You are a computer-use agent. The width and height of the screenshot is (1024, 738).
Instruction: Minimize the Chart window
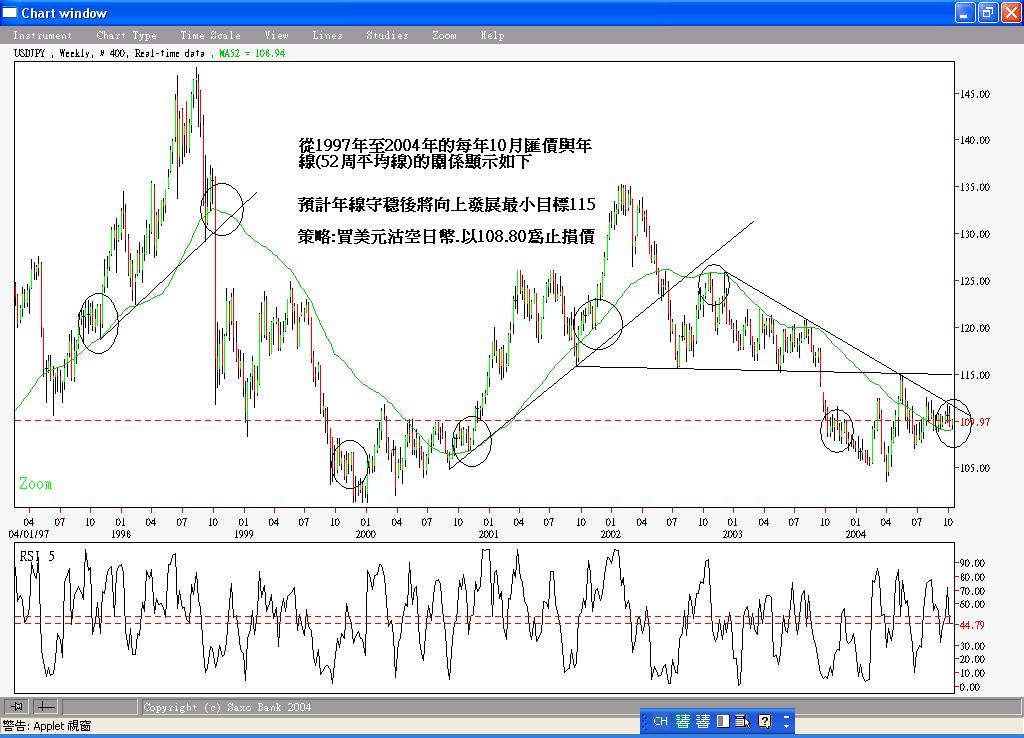pyautogui.click(x=965, y=12)
